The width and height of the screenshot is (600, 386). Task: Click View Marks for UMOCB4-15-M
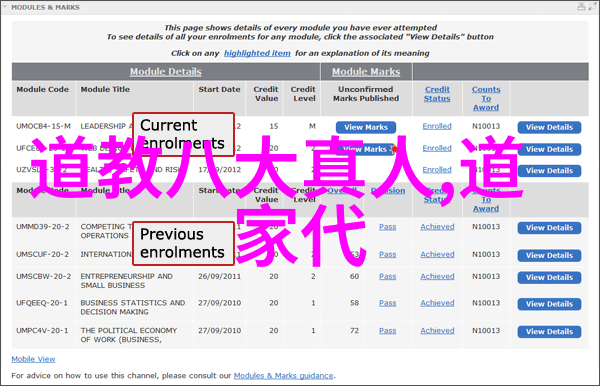coord(366,127)
